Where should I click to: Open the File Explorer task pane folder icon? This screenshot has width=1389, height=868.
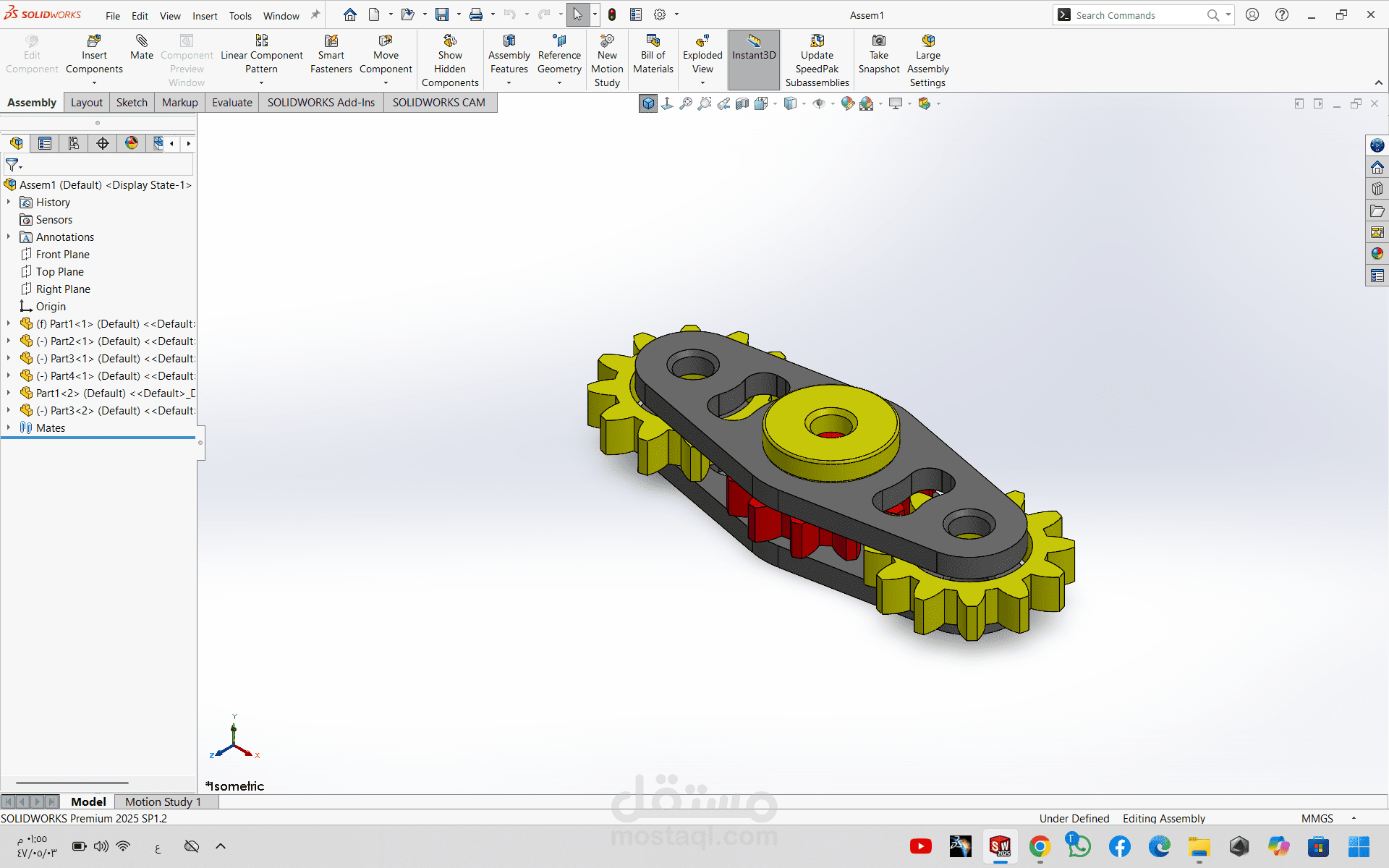coord(1377,210)
